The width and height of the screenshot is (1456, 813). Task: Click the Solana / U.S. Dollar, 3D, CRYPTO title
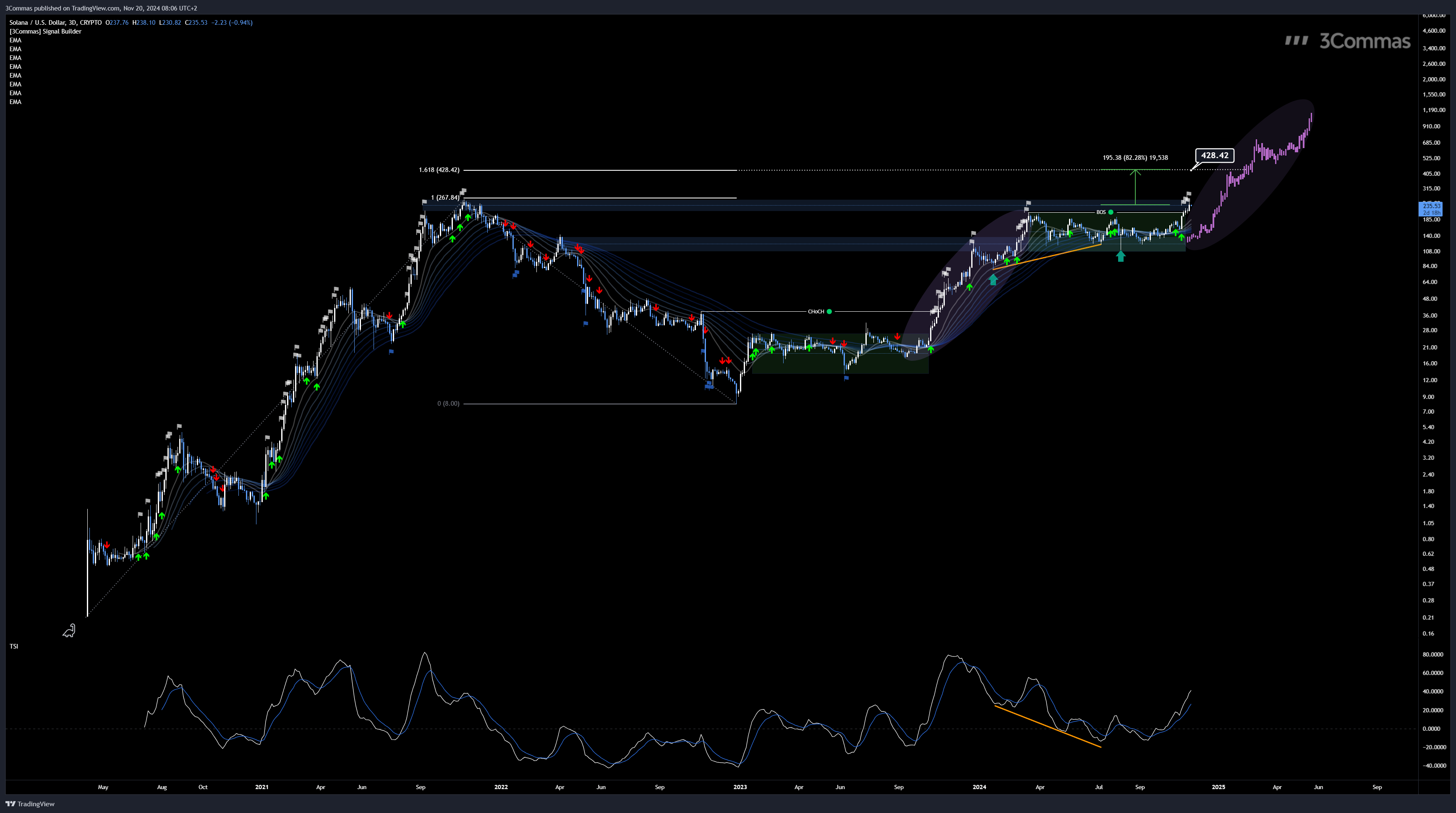55,23
